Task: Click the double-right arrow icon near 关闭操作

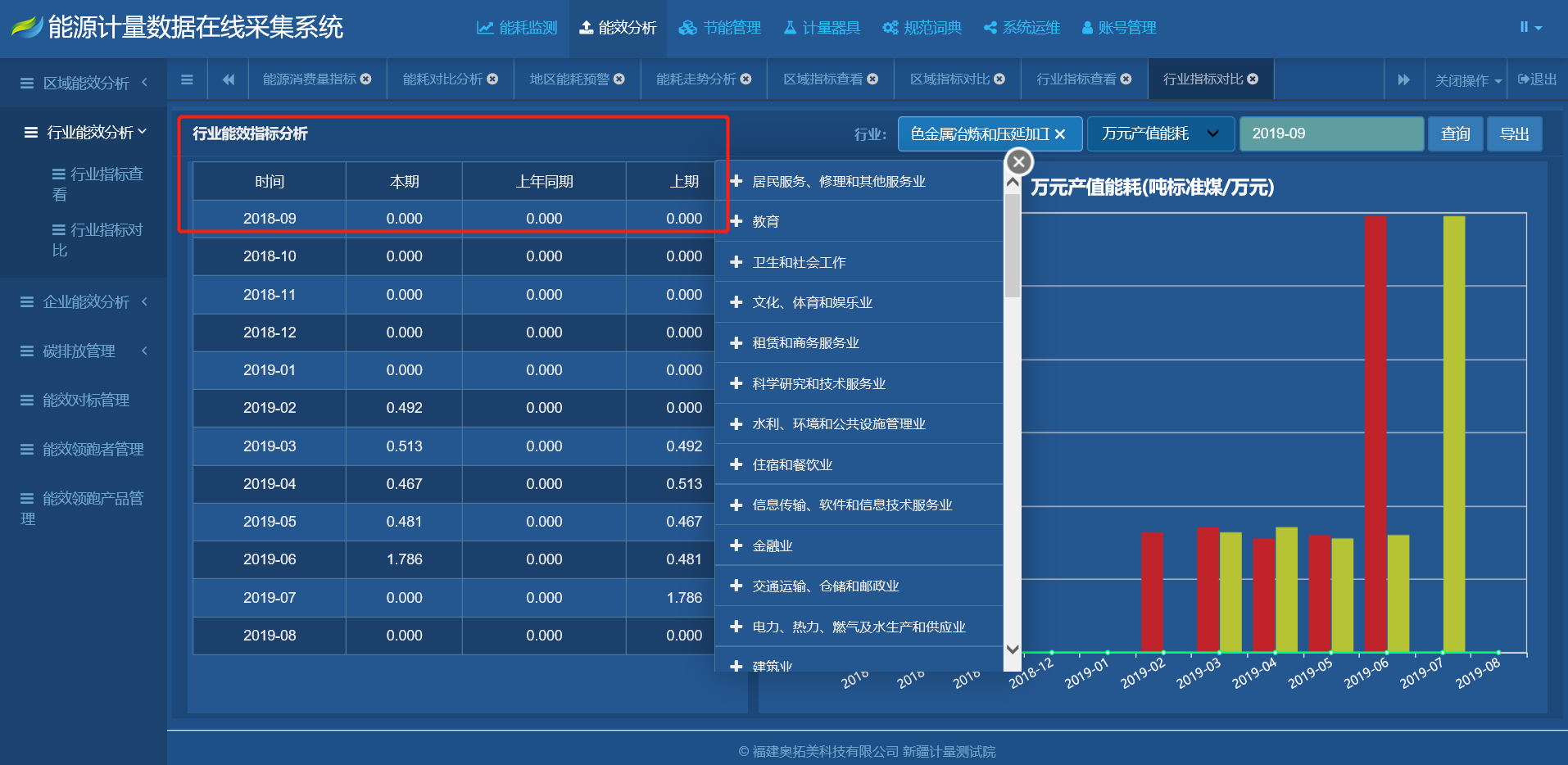Action: click(x=1404, y=79)
